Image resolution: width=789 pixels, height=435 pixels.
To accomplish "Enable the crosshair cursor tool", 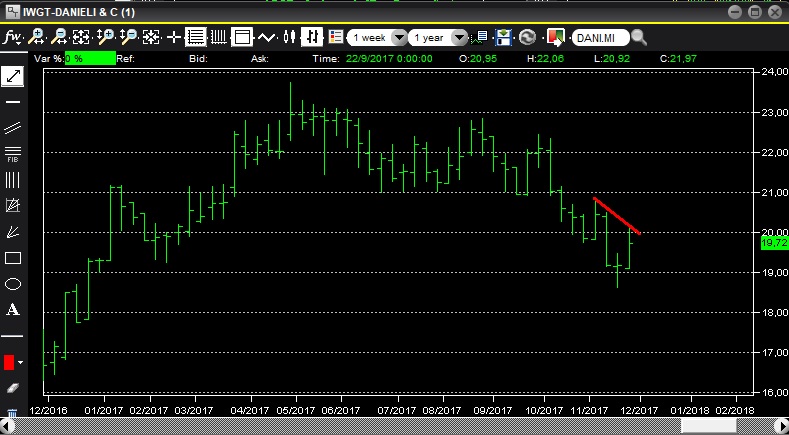I will tap(174, 37).
